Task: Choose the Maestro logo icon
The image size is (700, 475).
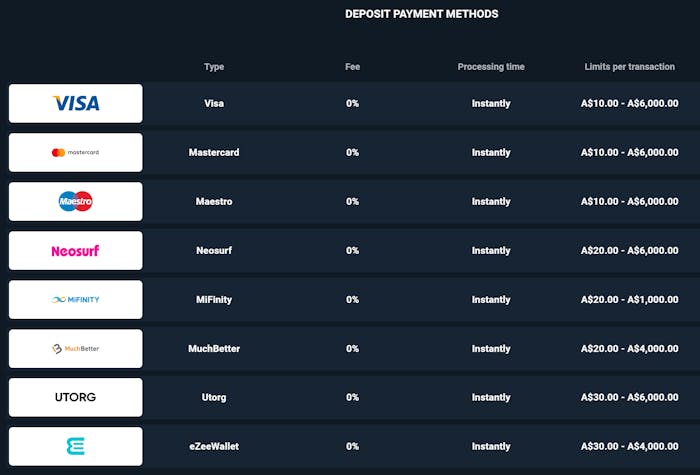Action: [76, 201]
